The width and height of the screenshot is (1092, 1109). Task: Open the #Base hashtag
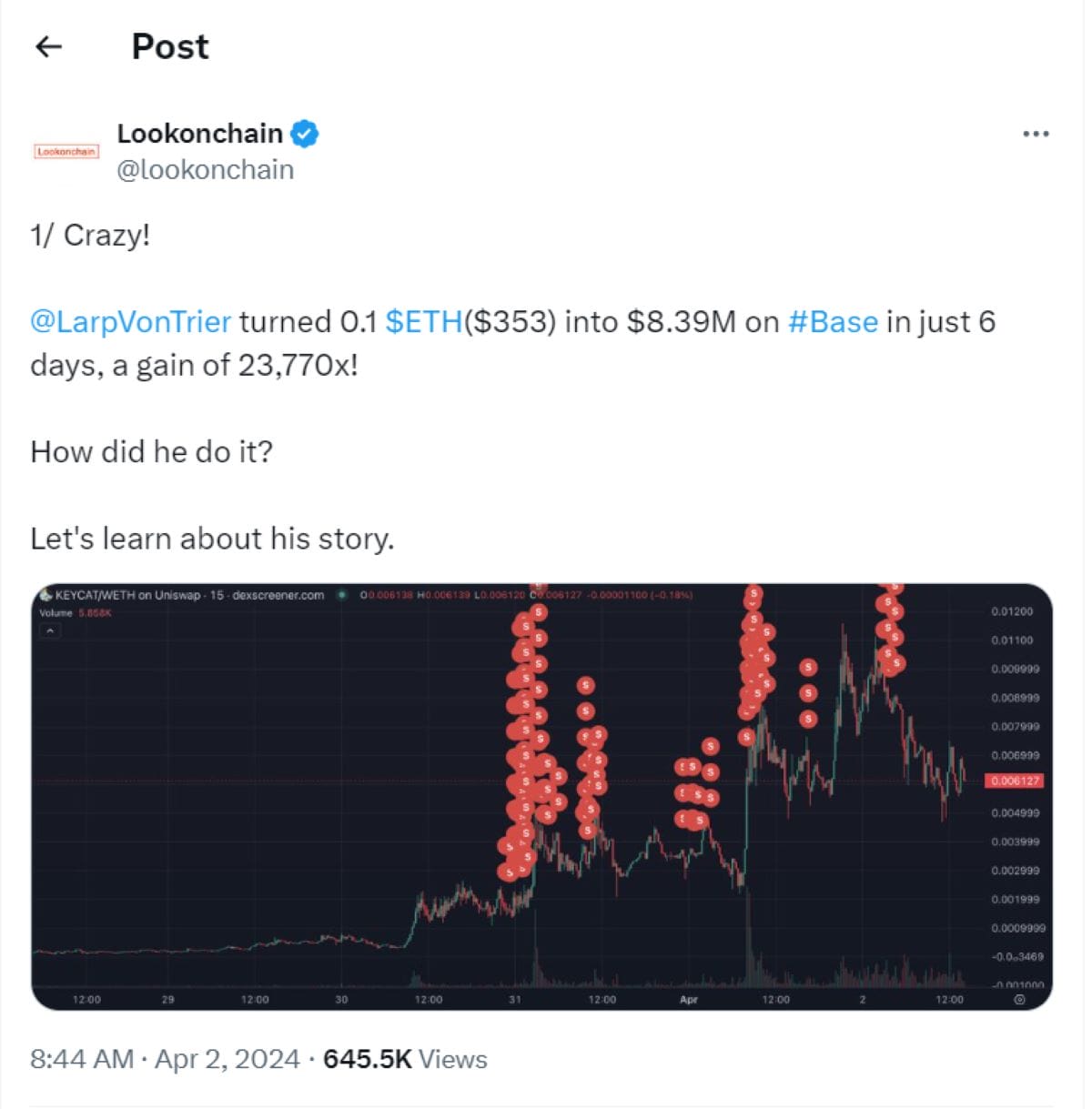coord(833,321)
